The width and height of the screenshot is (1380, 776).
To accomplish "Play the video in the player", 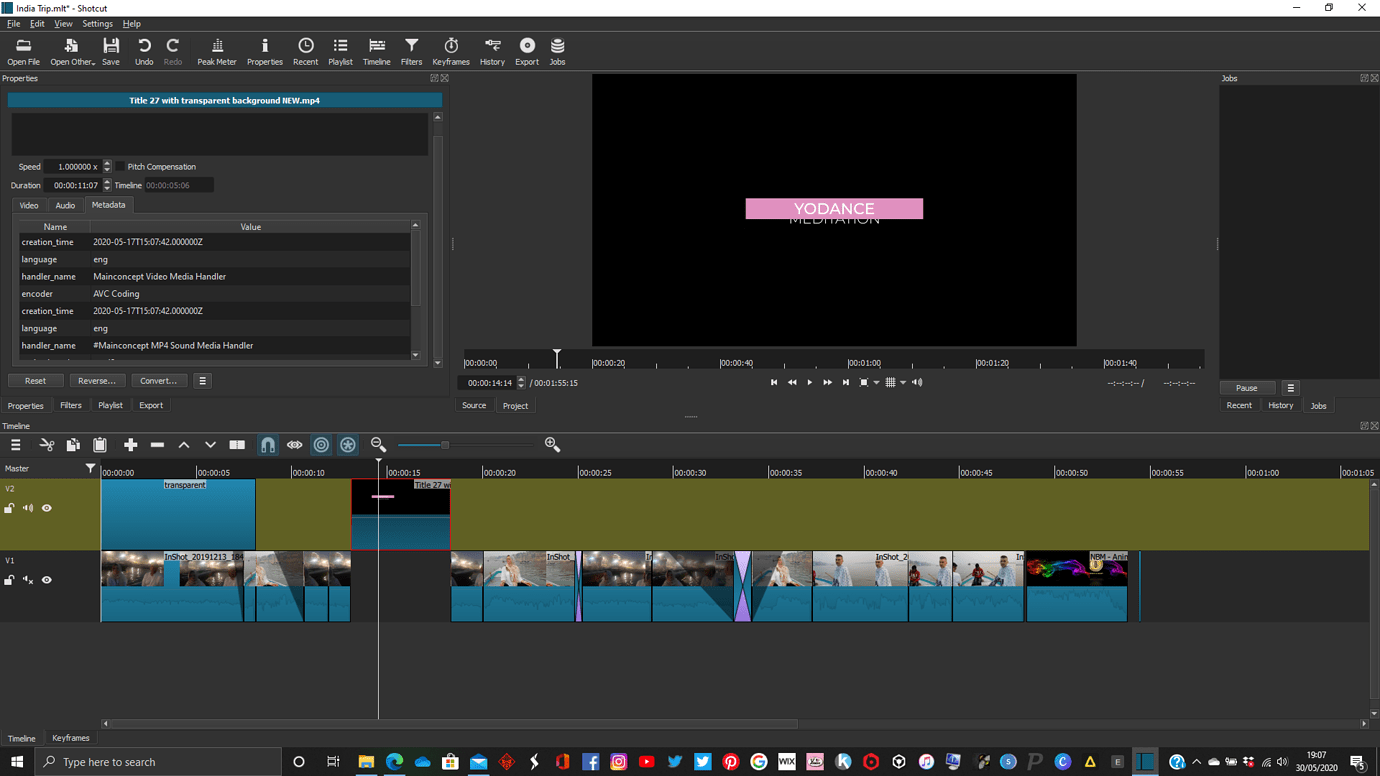I will (810, 383).
